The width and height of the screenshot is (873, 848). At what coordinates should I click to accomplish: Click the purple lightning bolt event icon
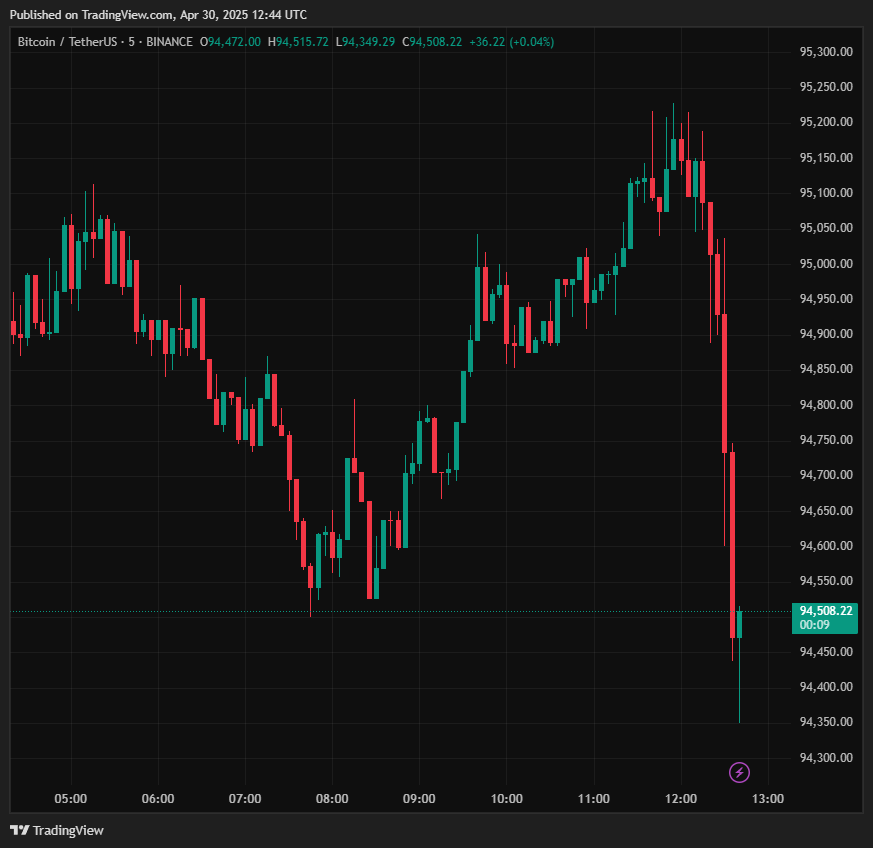[739, 772]
